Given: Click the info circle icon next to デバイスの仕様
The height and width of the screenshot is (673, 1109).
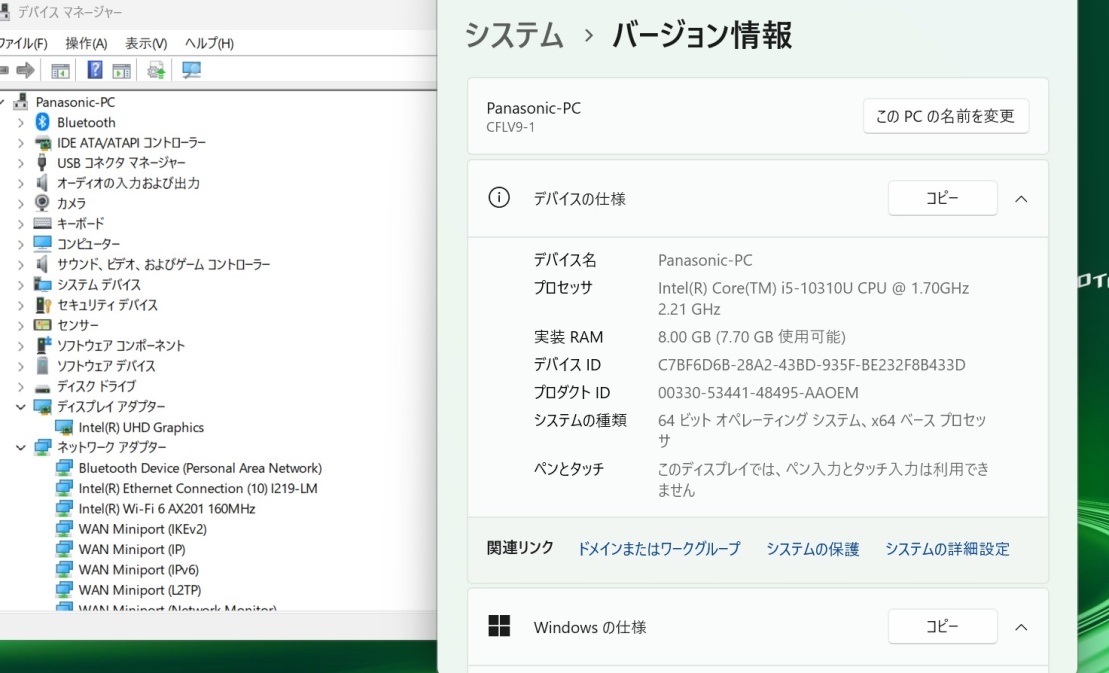Looking at the screenshot, I should click(x=499, y=198).
